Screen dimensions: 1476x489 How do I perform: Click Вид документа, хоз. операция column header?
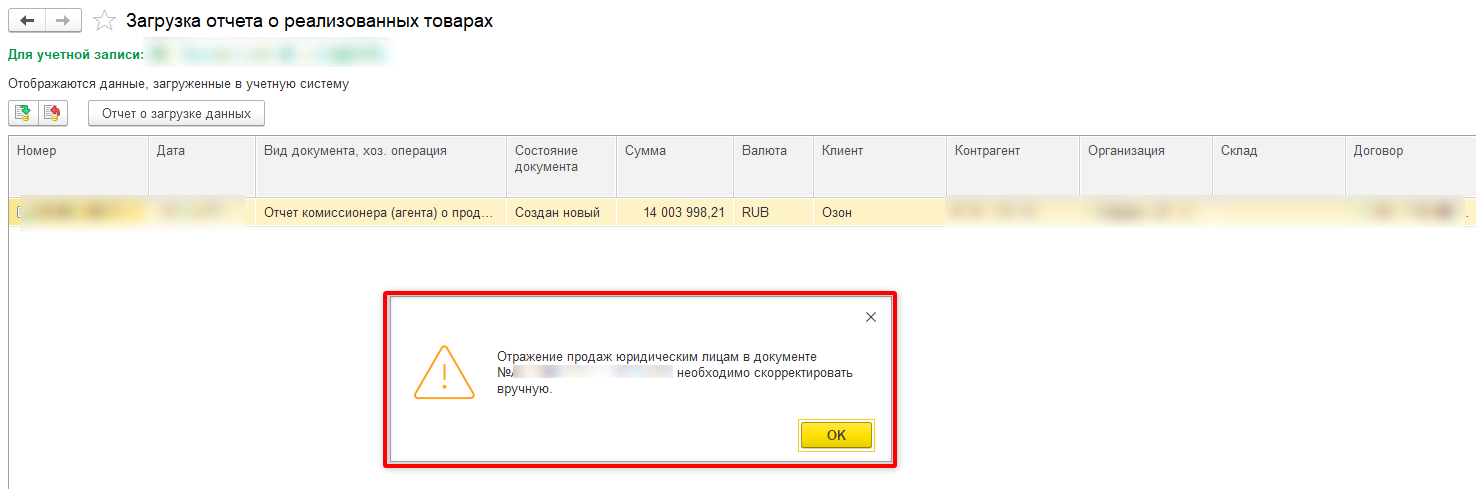381,166
